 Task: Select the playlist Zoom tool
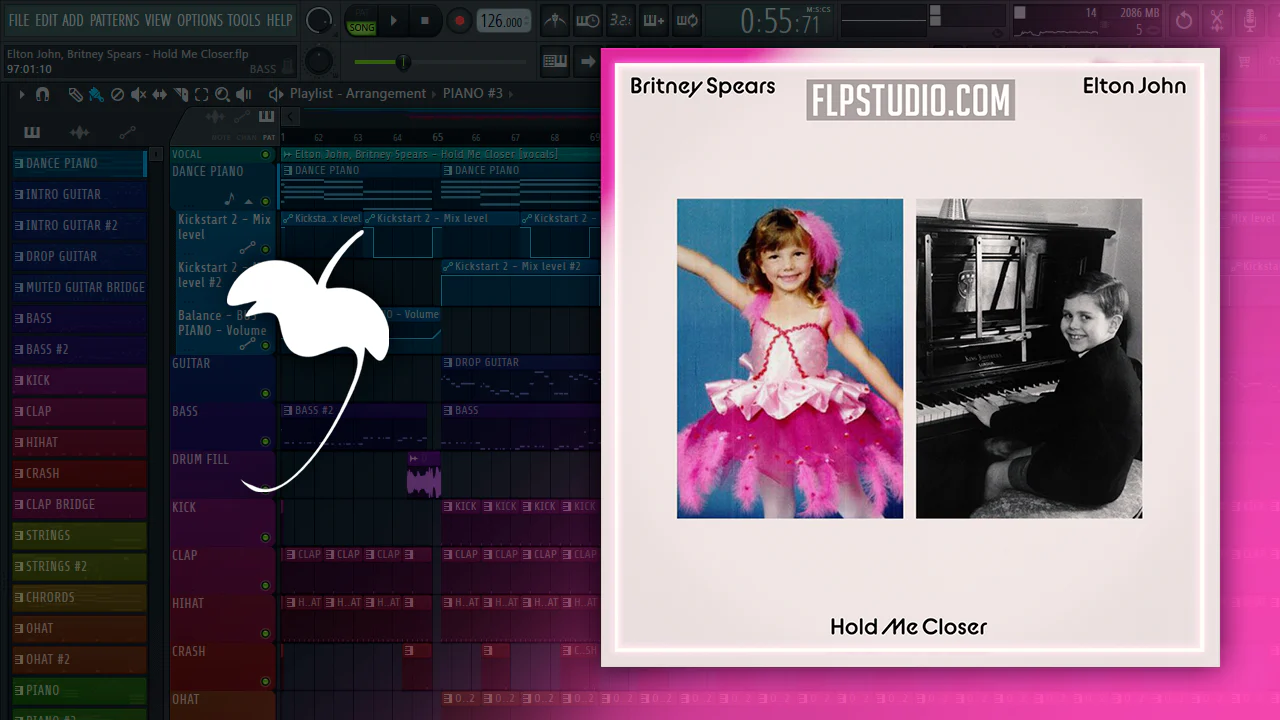222,94
